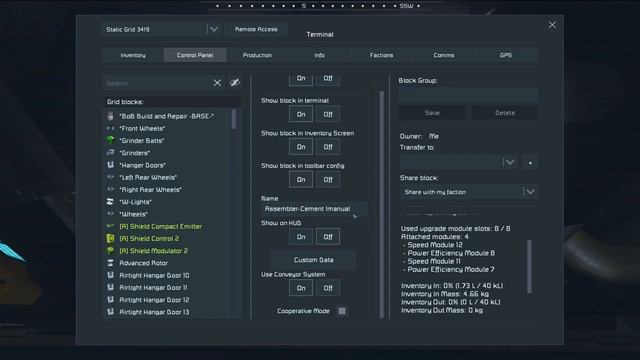640x360 pixels.
Task: Delete the block group
Action: point(505,113)
